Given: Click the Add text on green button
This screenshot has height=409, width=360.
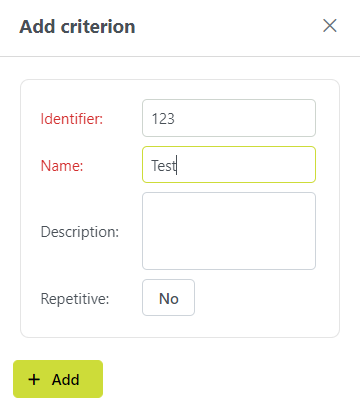Looking at the screenshot, I should point(66,379).
